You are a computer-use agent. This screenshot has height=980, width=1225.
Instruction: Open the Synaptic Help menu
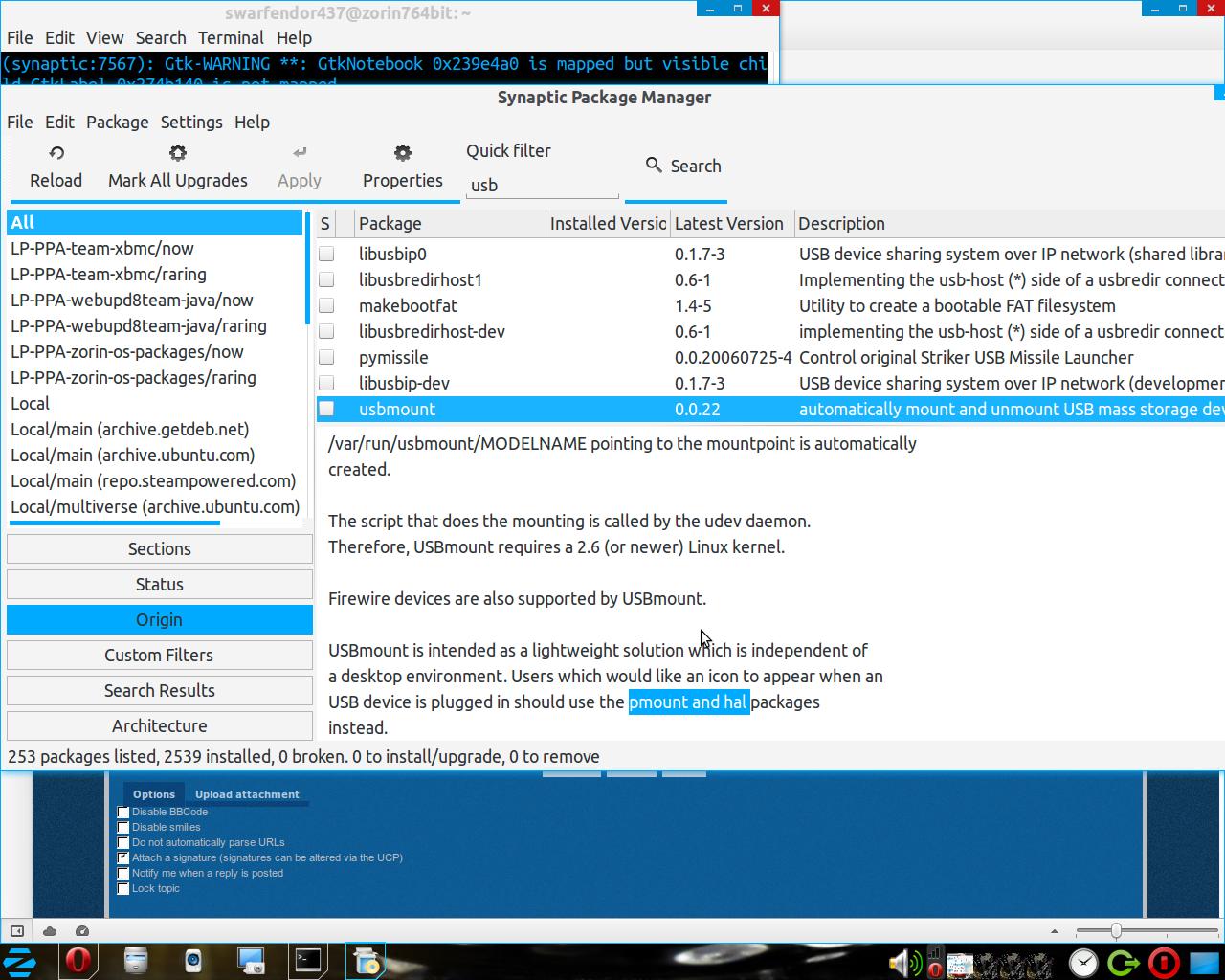click(x=252, y=122)
